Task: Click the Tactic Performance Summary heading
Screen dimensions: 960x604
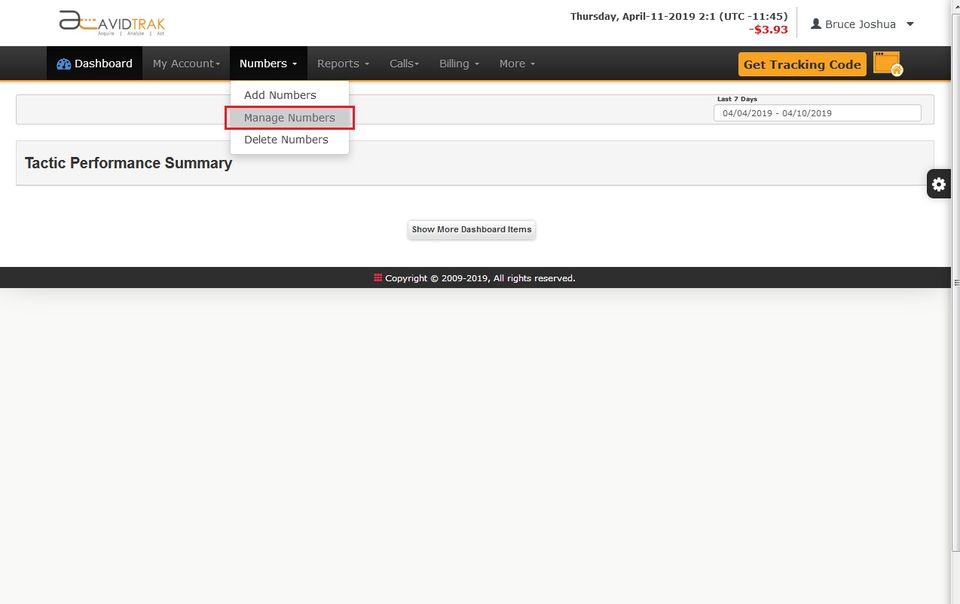Action: click(129, 163)
